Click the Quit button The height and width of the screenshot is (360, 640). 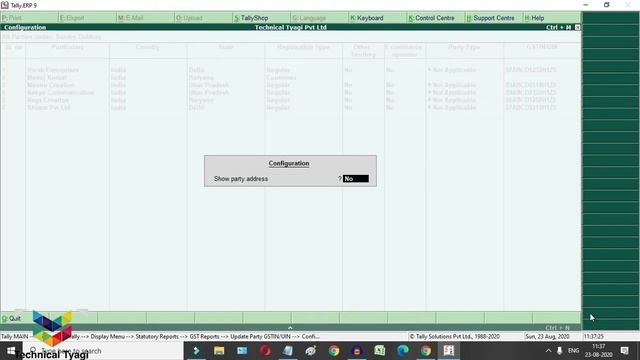11,318
